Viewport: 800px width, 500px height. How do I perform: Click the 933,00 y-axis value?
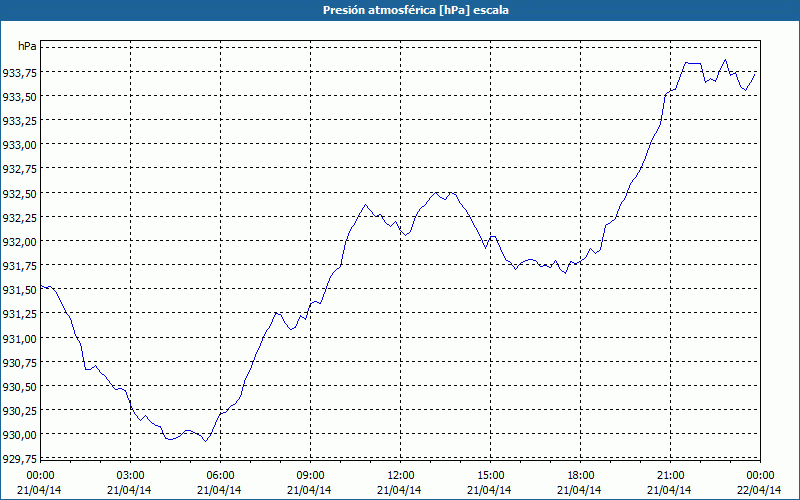[19, 145]
